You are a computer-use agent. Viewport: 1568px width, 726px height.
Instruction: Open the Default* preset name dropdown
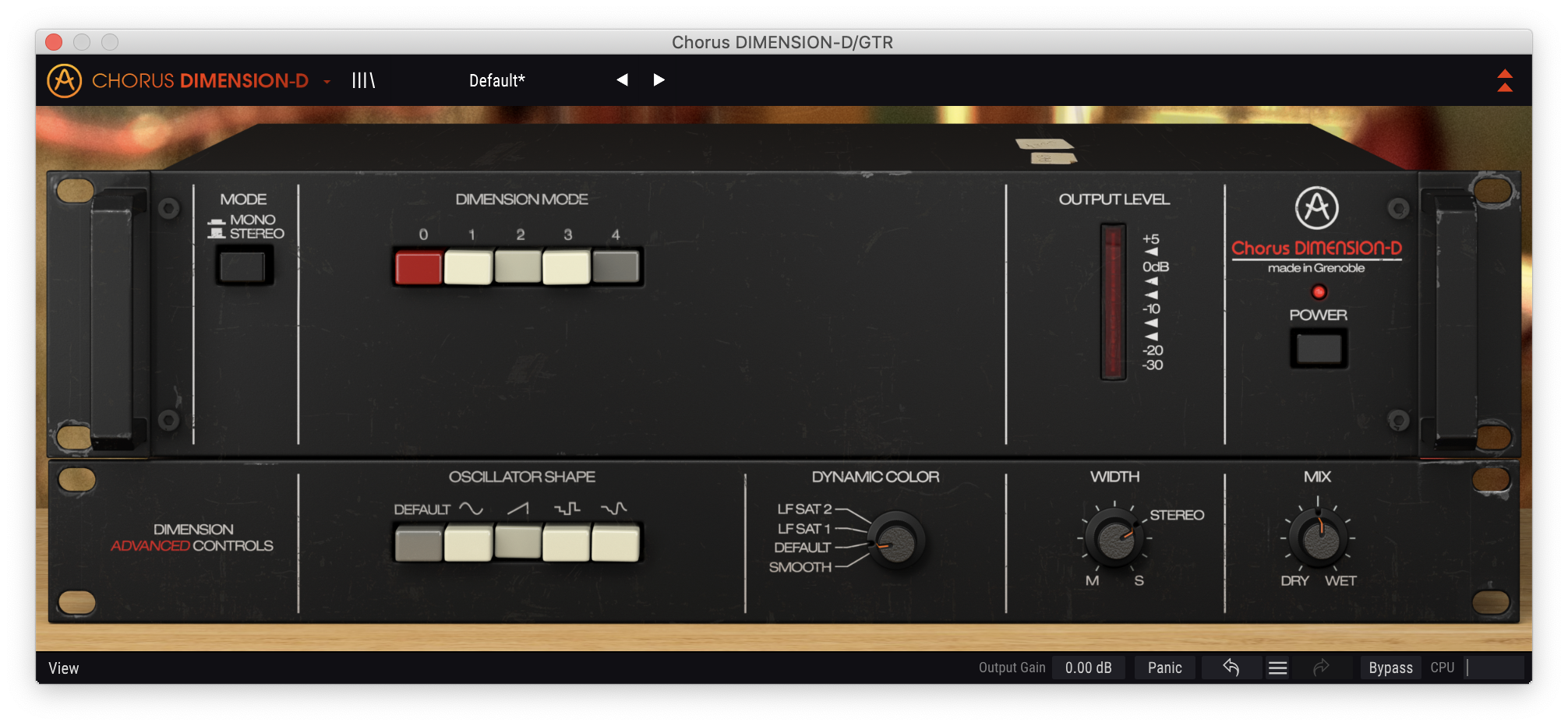click(496, 79)
